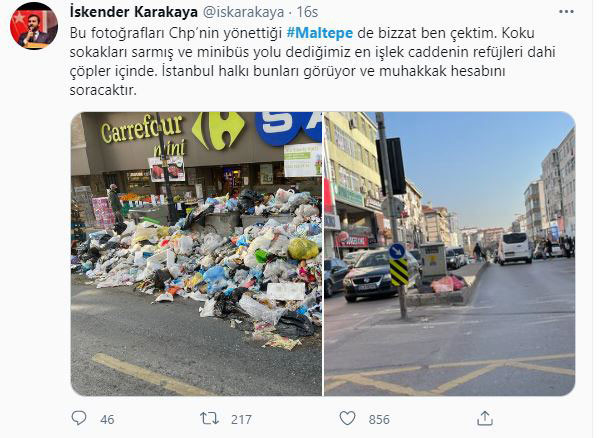Like the tweet with the heart icon
The image size is (610, 438).
pos(347,419)
